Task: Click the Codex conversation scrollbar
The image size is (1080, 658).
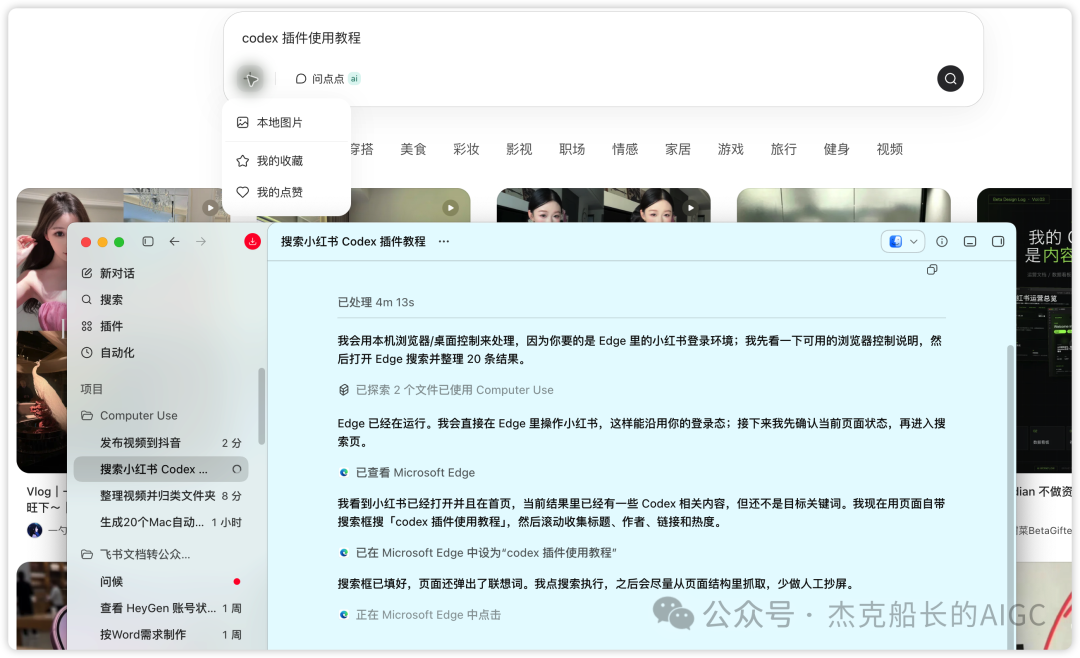Action: [1010, 496]
